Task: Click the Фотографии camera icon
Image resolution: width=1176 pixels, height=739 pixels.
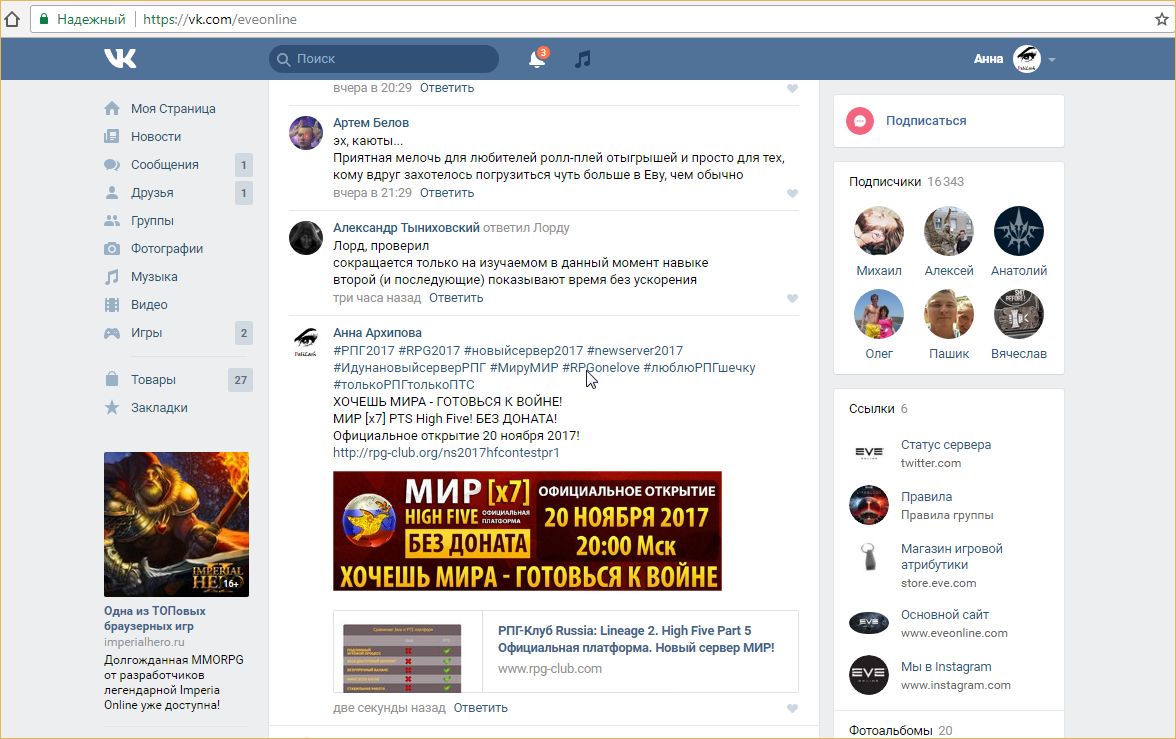Action: pyautogui.click(x=112, y=248)
